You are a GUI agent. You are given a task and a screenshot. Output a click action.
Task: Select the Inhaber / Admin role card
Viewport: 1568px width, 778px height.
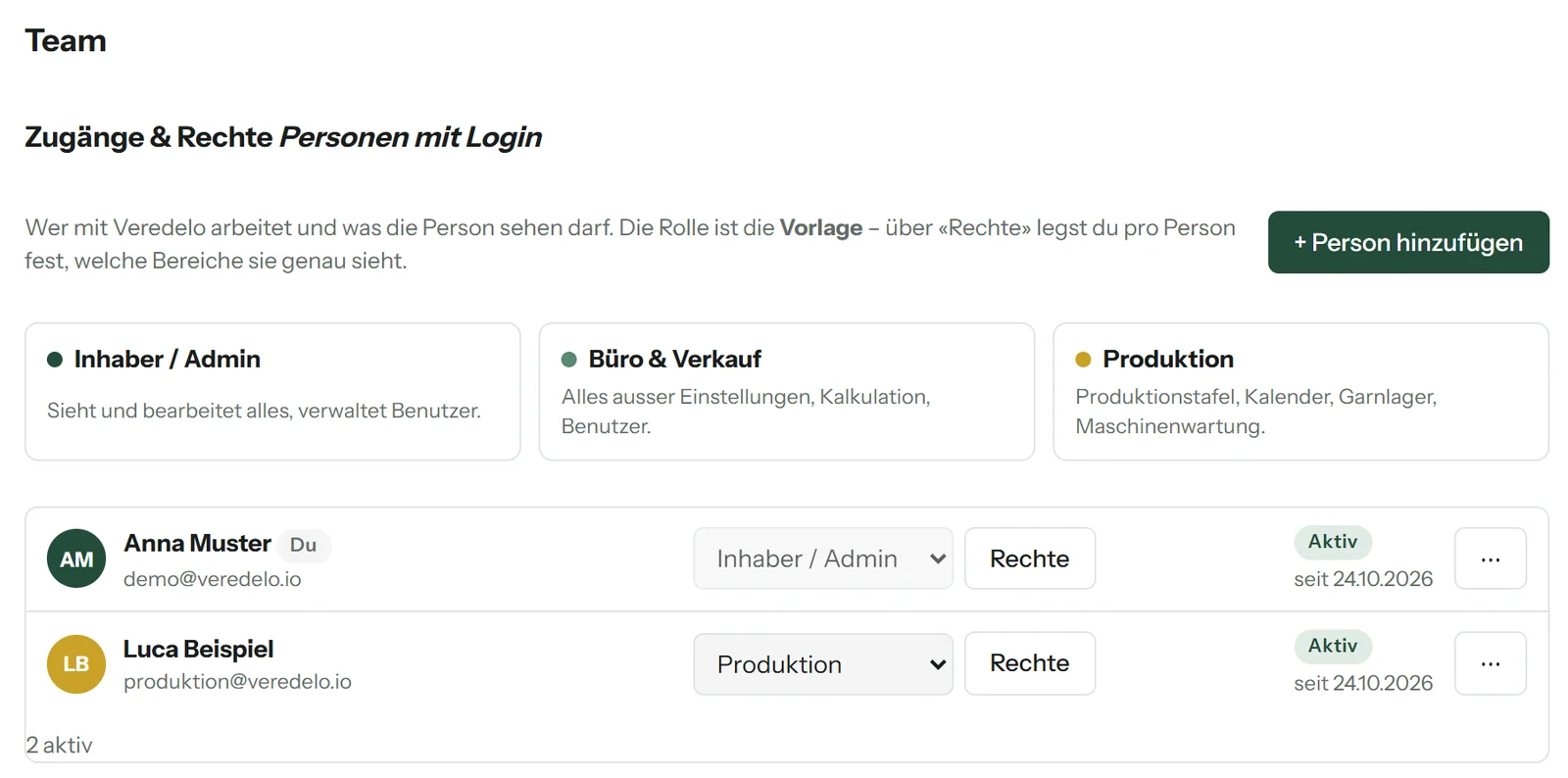pyautogui.click(x=272, y=392)
